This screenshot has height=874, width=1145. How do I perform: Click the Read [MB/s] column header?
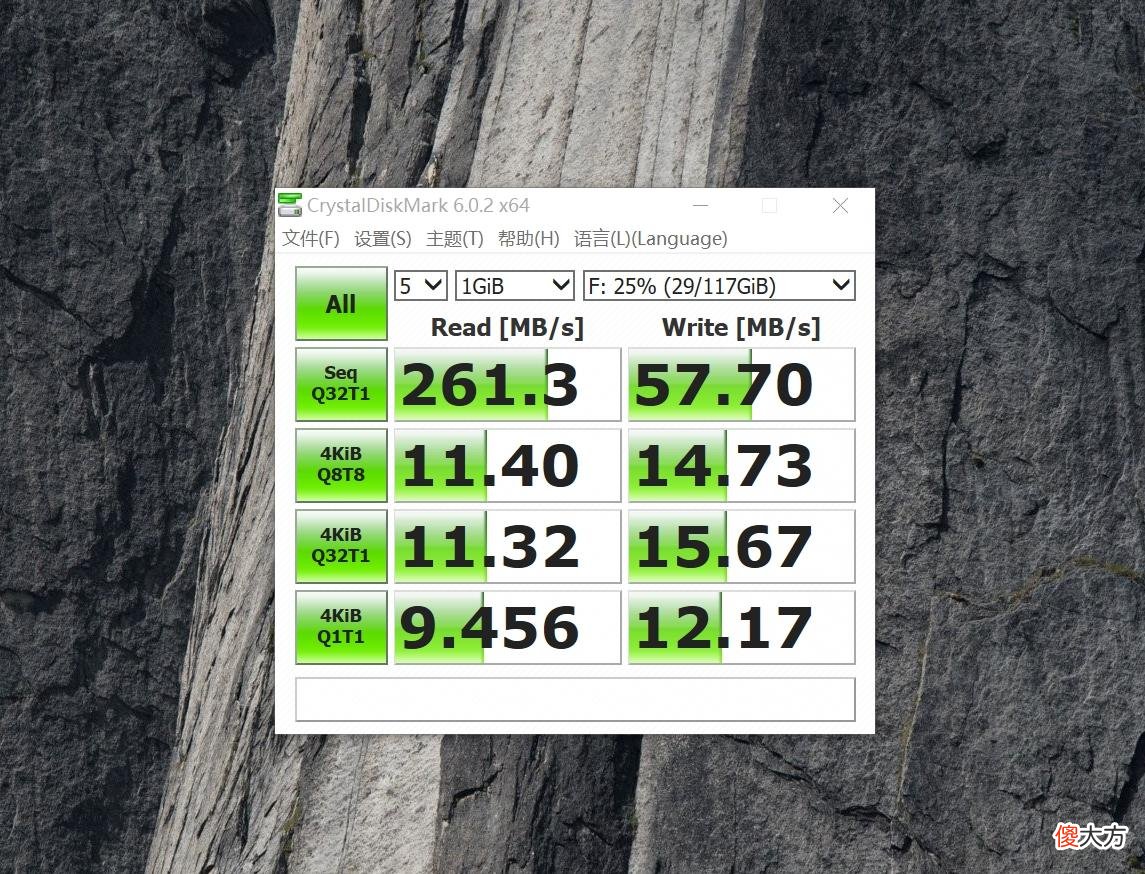coord(508,327)
